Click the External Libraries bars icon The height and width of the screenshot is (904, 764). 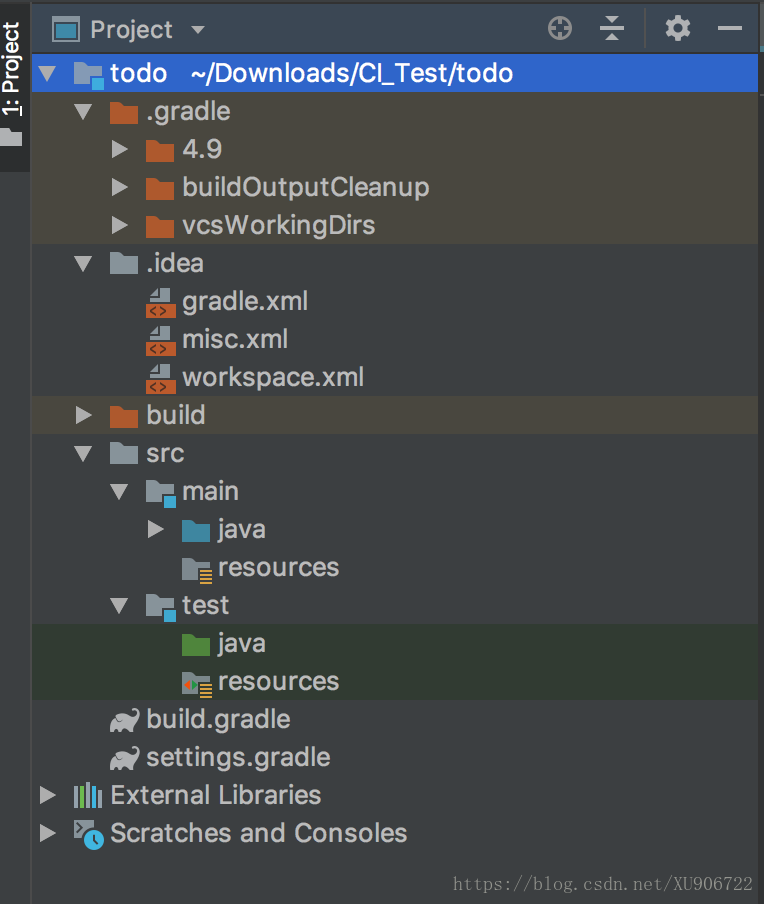point(88,796)
